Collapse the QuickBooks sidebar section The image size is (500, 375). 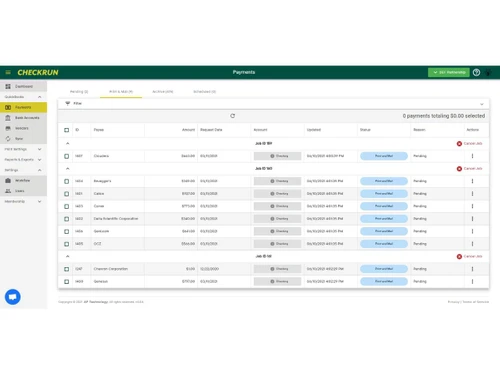pos(40,97)
